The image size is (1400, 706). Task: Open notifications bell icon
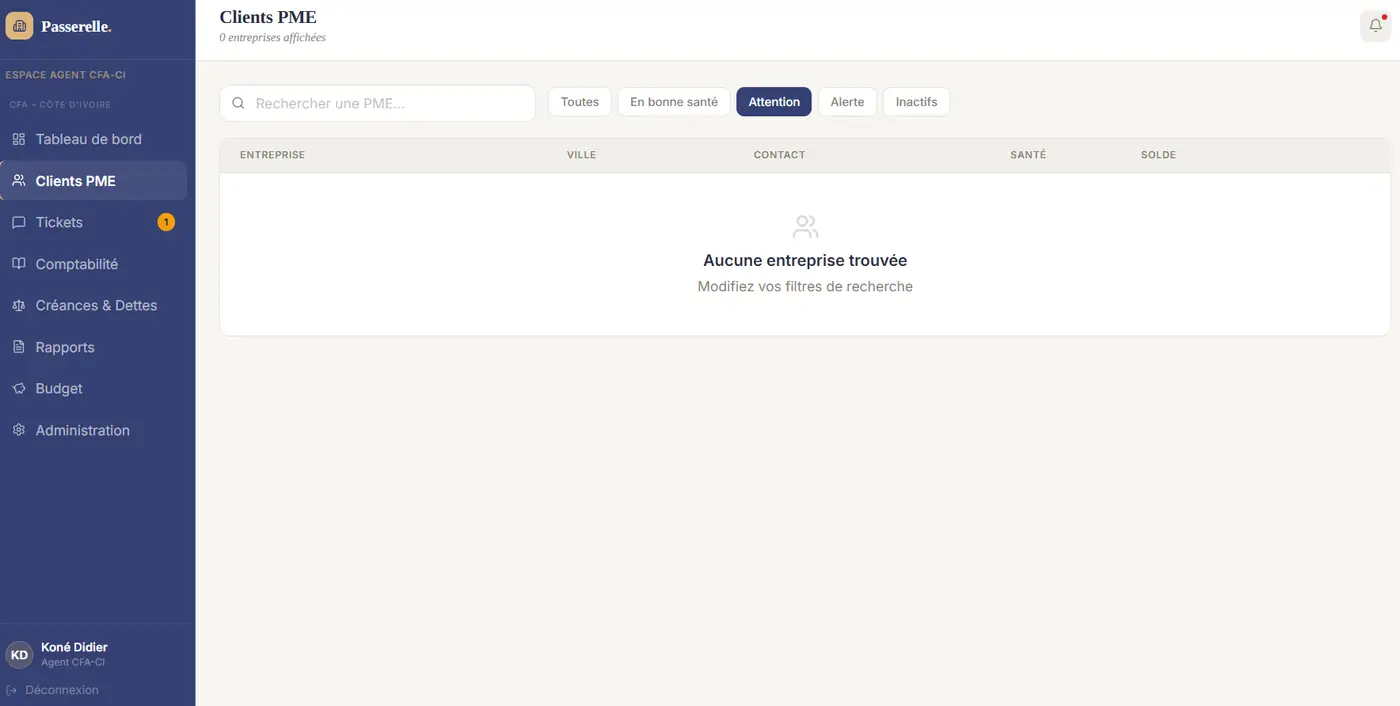pos(1376,26)
